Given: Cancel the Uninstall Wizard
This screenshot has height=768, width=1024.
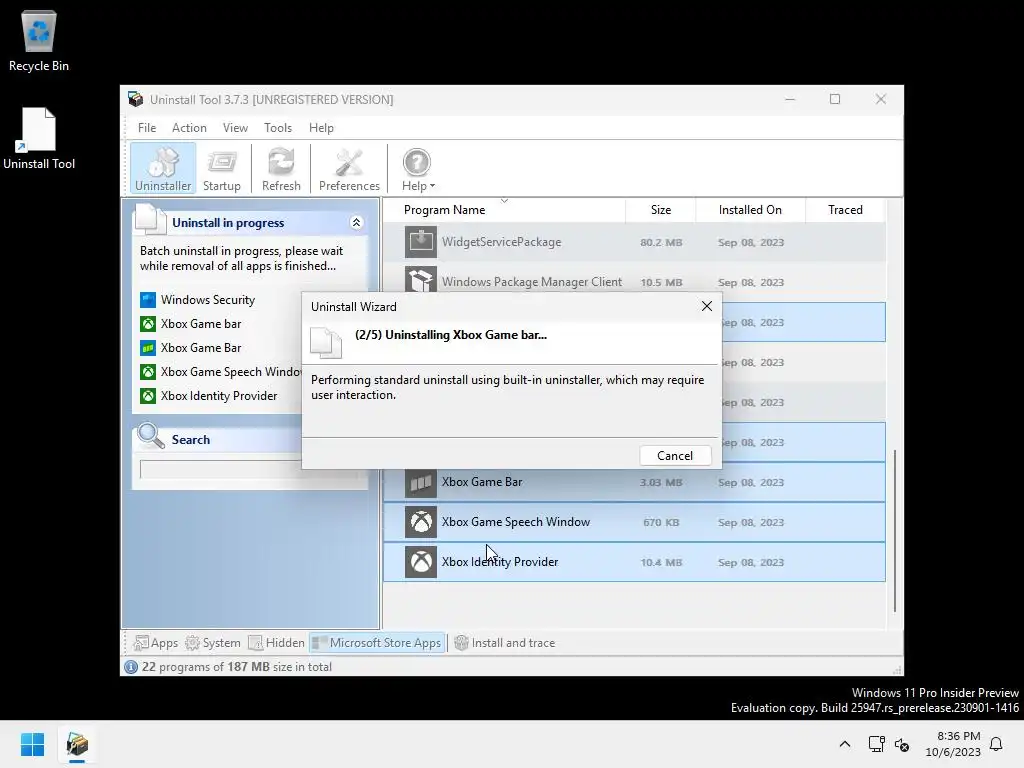Looking at the screenshot, I should [x=675, y=456].
